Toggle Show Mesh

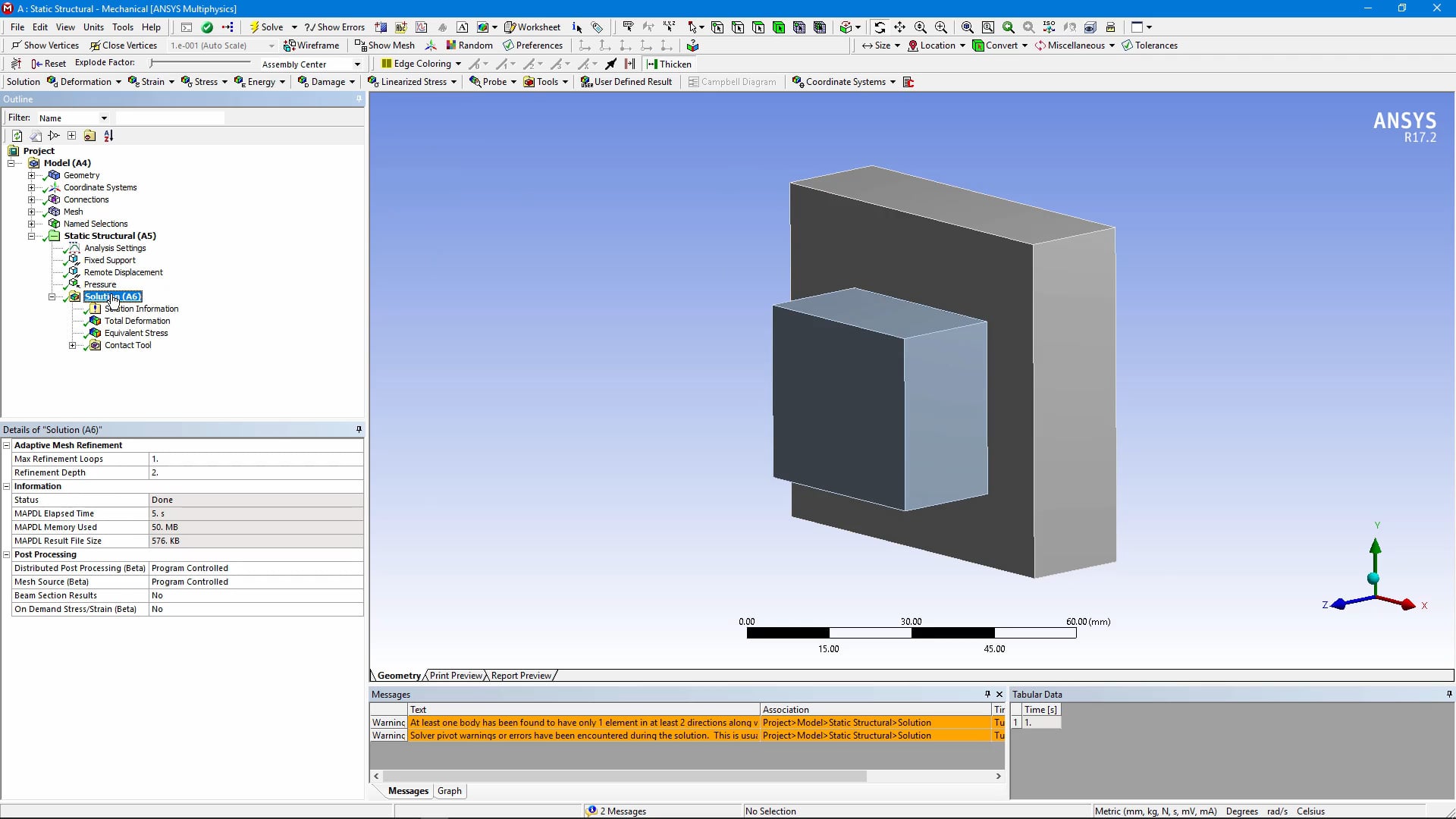pos(385,45)
